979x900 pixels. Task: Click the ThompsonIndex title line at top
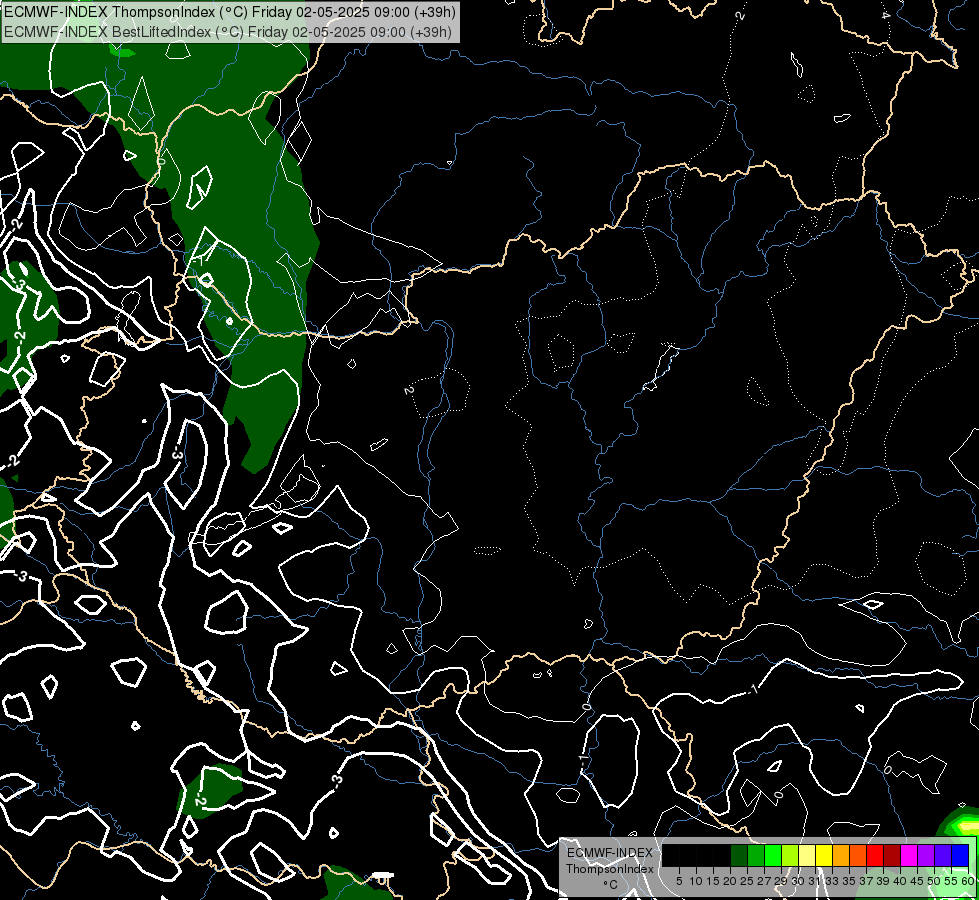point(230,12)
